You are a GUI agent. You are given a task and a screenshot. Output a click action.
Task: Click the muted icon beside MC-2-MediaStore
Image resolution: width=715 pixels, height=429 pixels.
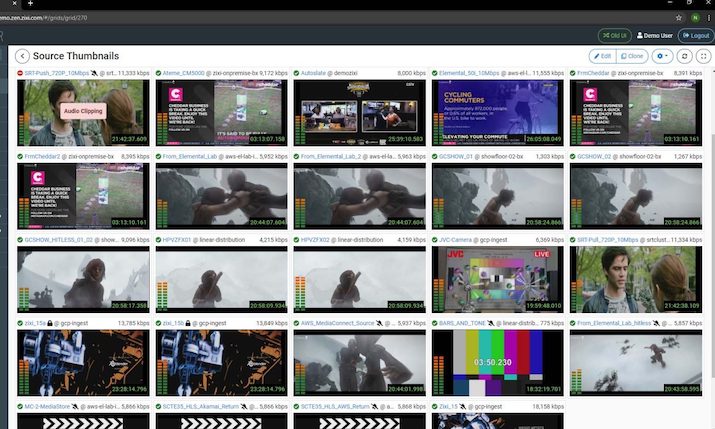point(75,407)
